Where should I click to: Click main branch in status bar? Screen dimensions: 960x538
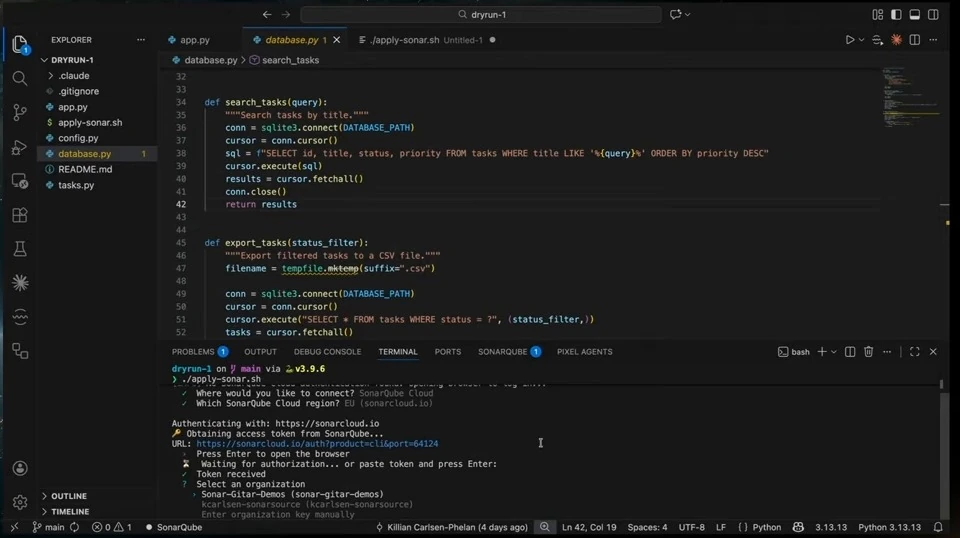pos(48,527)
